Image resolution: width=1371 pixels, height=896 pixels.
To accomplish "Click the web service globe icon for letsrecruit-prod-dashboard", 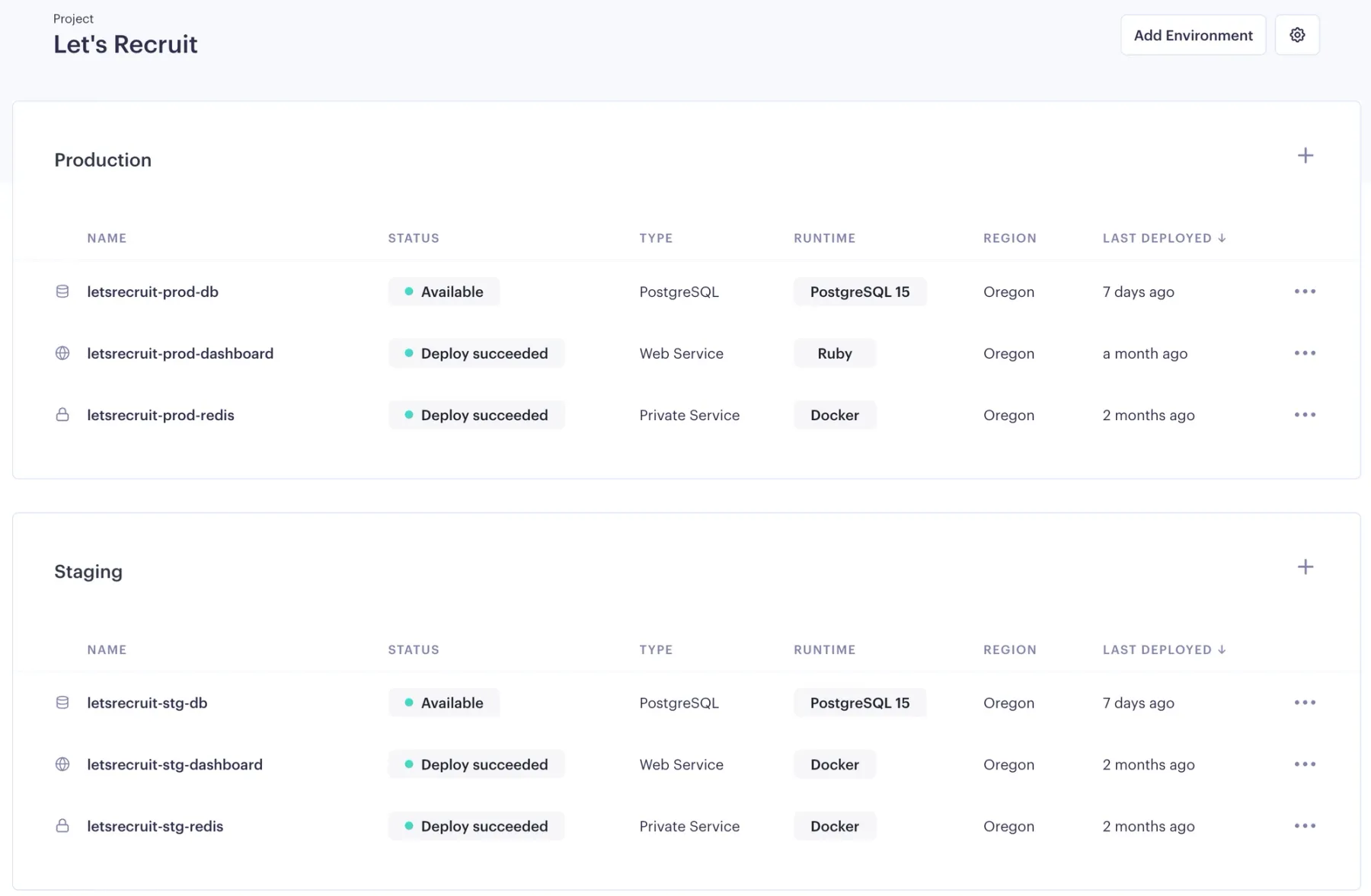I will click(62, 352).
